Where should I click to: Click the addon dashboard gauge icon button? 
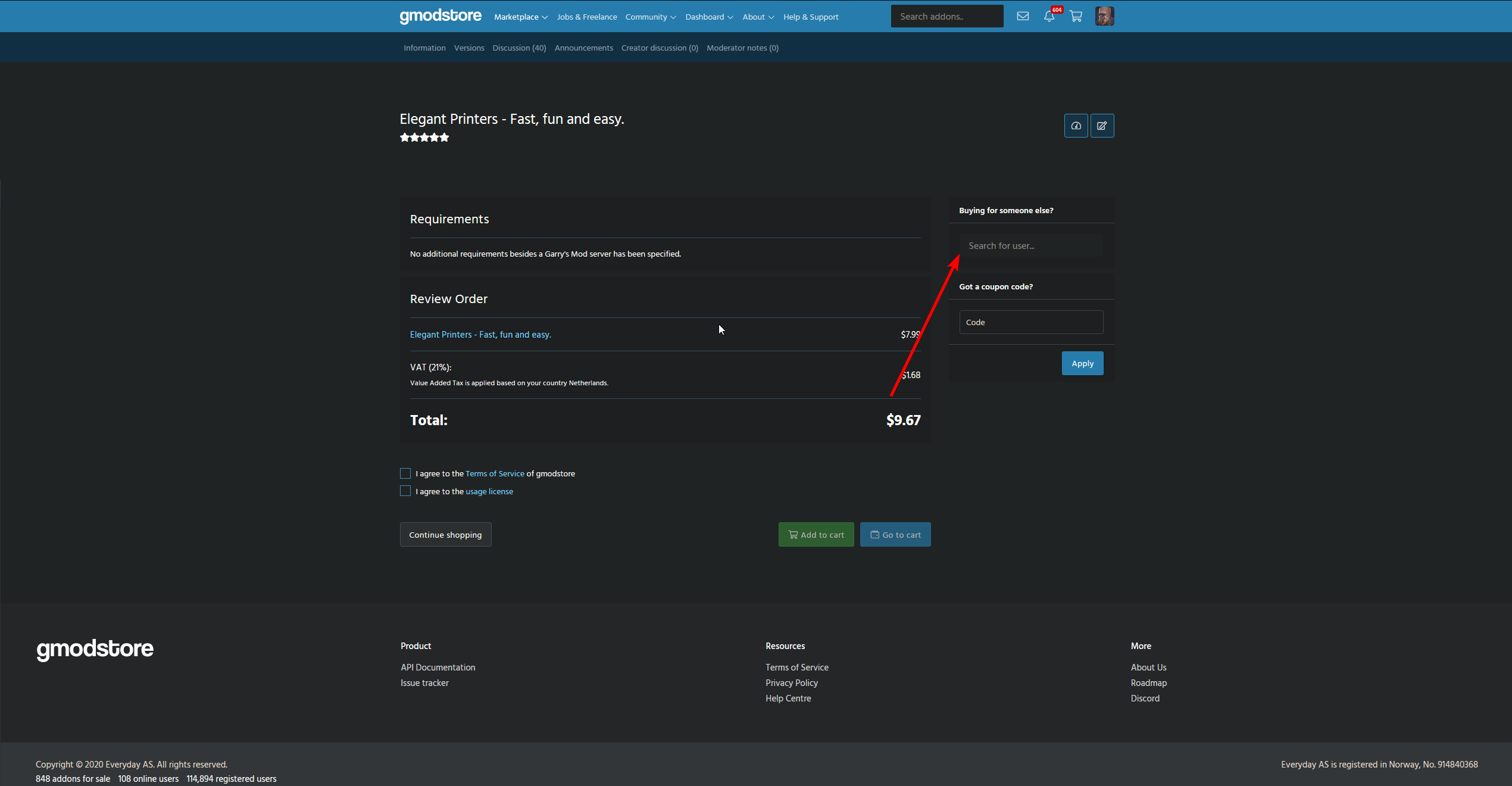tap(1076, 126)
